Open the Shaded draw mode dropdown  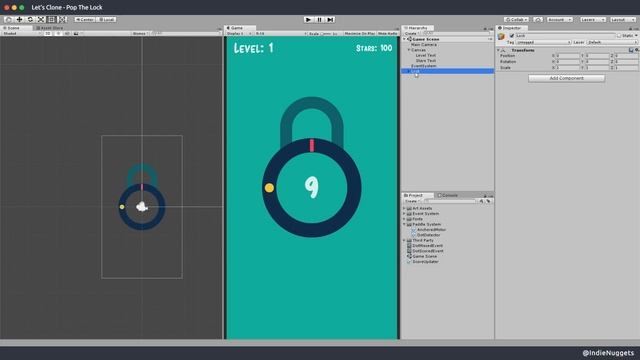click(21, 33)
